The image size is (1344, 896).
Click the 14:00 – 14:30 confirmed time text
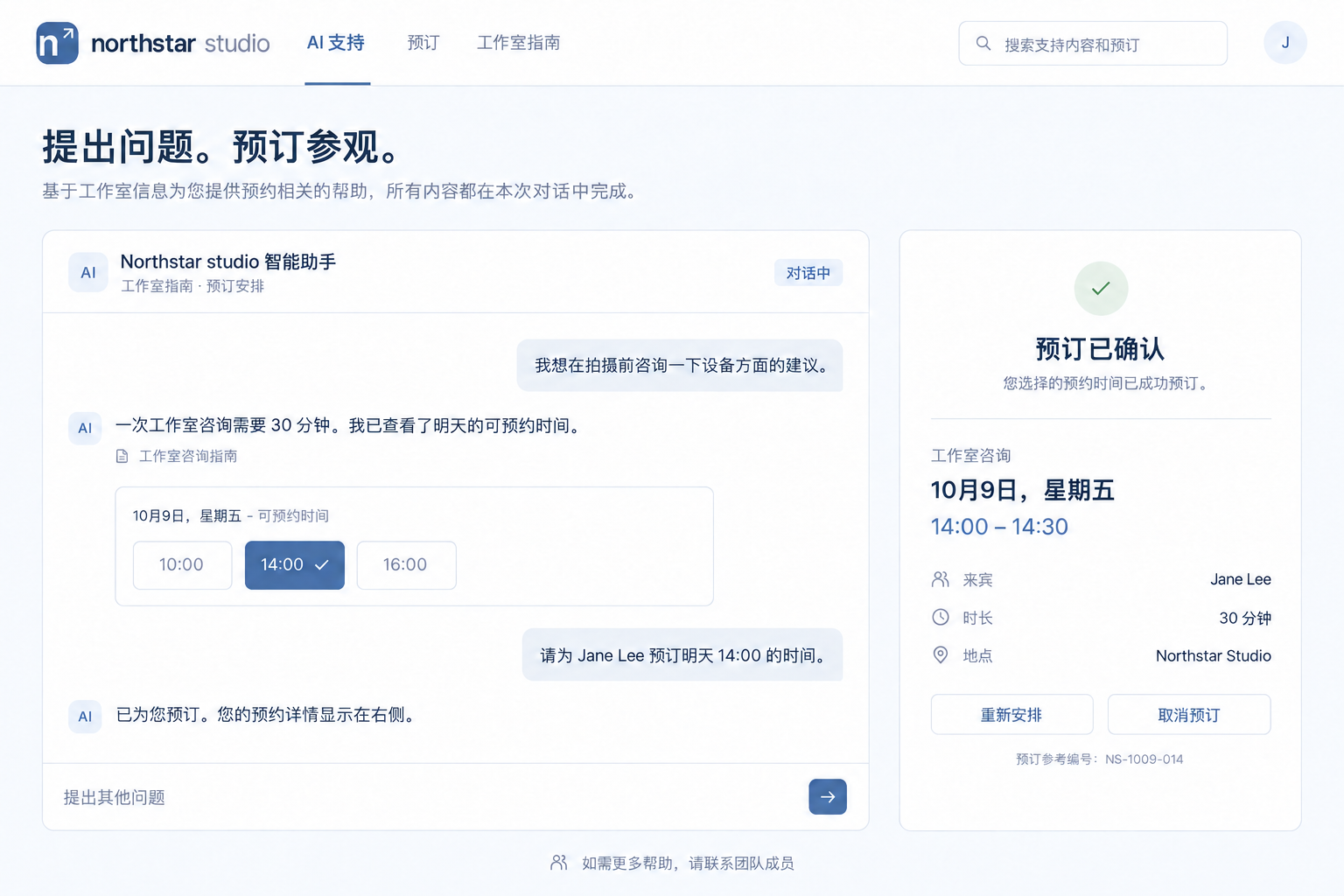[999, 527]
